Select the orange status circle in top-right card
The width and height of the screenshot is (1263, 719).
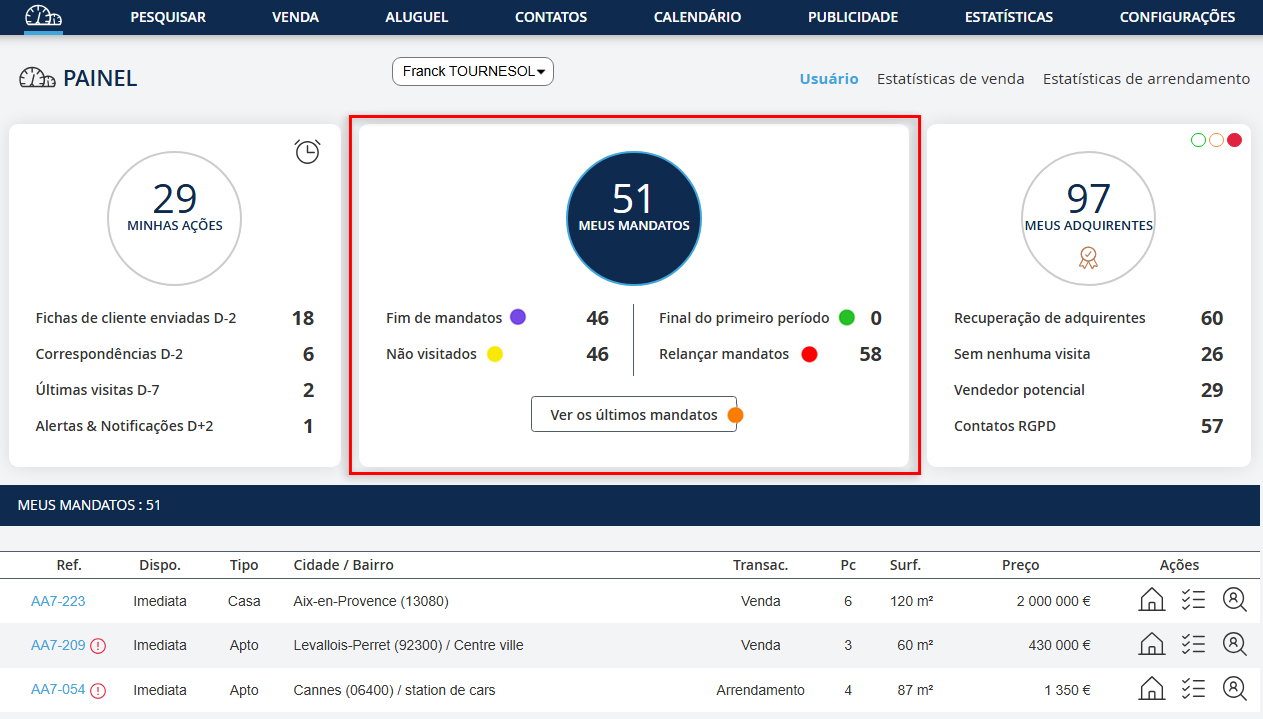(x=1216, y=140)
